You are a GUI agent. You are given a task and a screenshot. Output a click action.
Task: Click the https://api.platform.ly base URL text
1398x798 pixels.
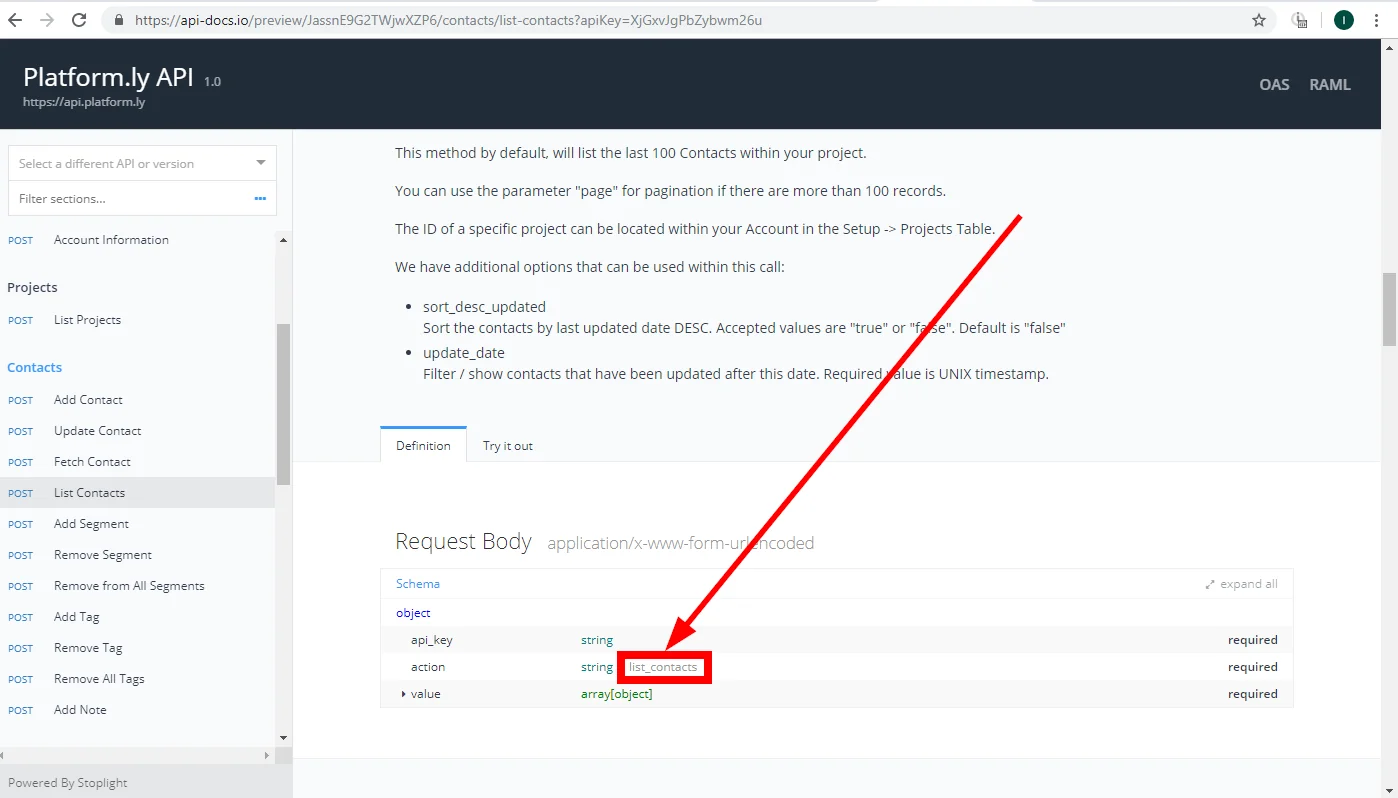click(x=84, y=102)
